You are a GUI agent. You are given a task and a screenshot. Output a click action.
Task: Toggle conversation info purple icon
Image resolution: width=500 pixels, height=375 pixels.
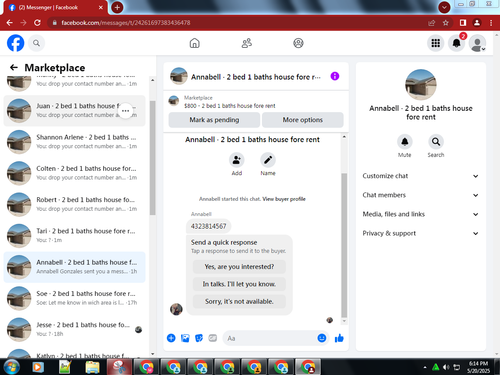point(335,76)
